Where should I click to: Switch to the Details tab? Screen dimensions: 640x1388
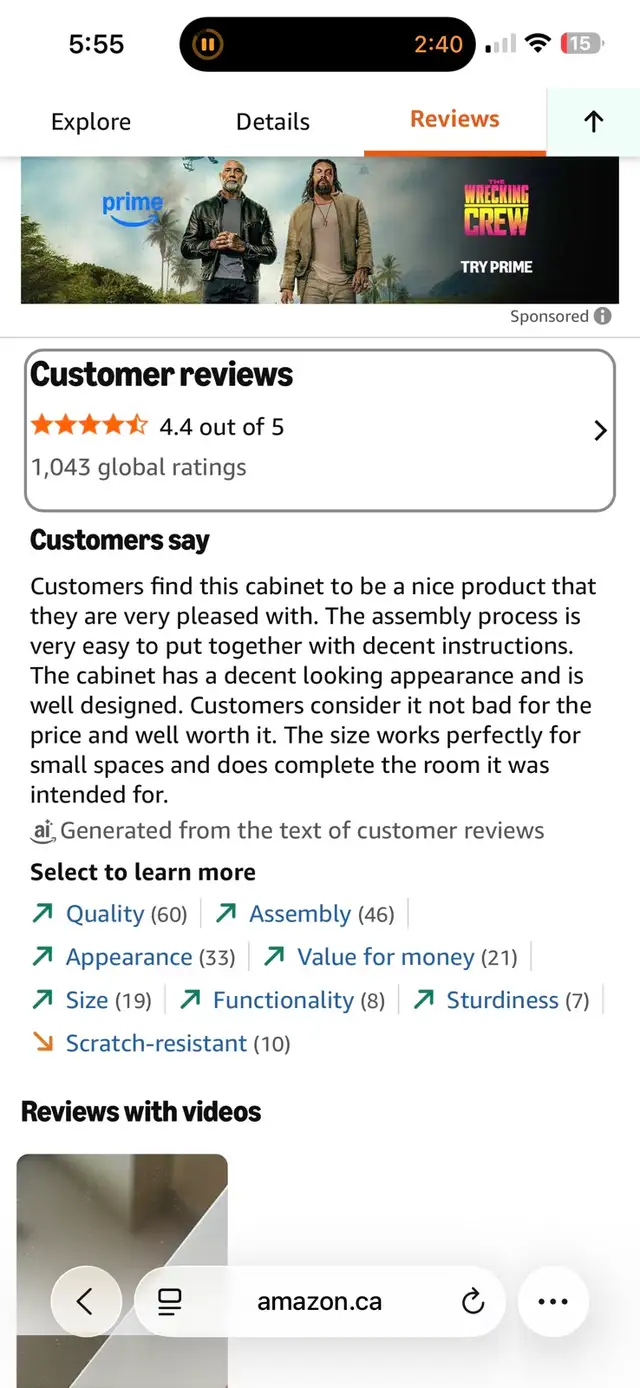[273, 122]
